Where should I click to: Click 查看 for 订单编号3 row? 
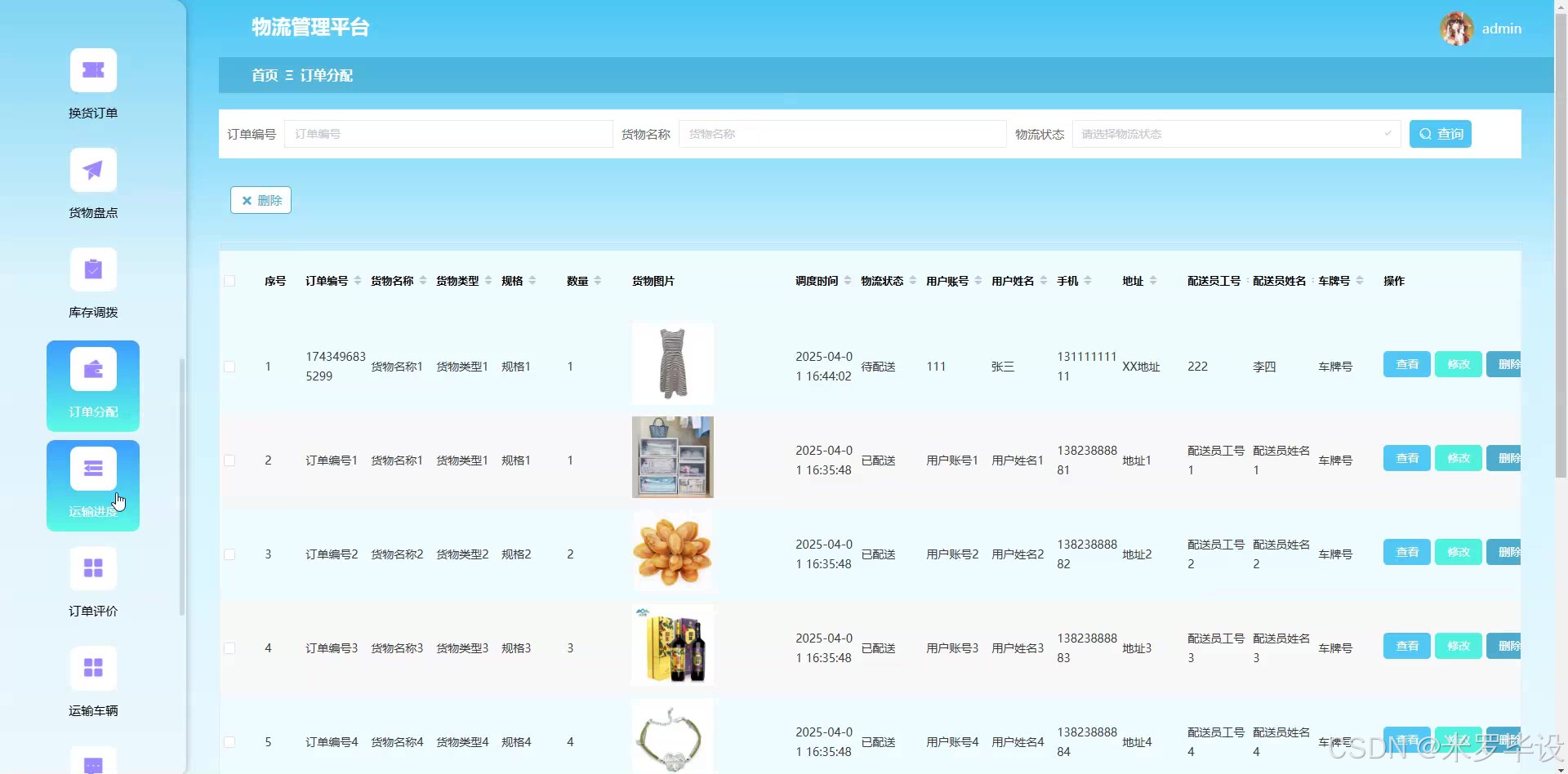(x=1407, y=646)
